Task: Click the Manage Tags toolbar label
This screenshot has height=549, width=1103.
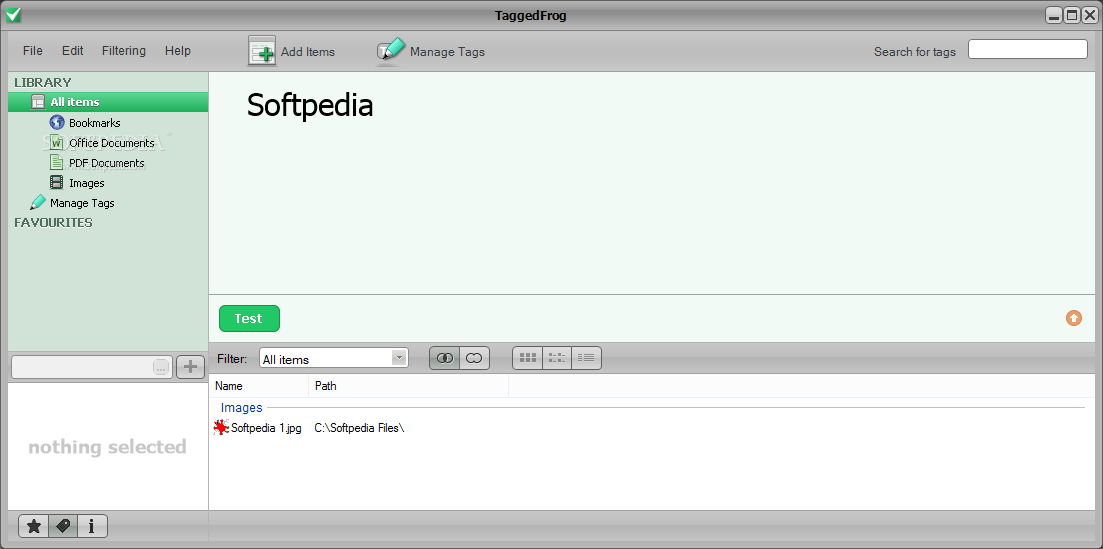Action: [x=447, y=52]
